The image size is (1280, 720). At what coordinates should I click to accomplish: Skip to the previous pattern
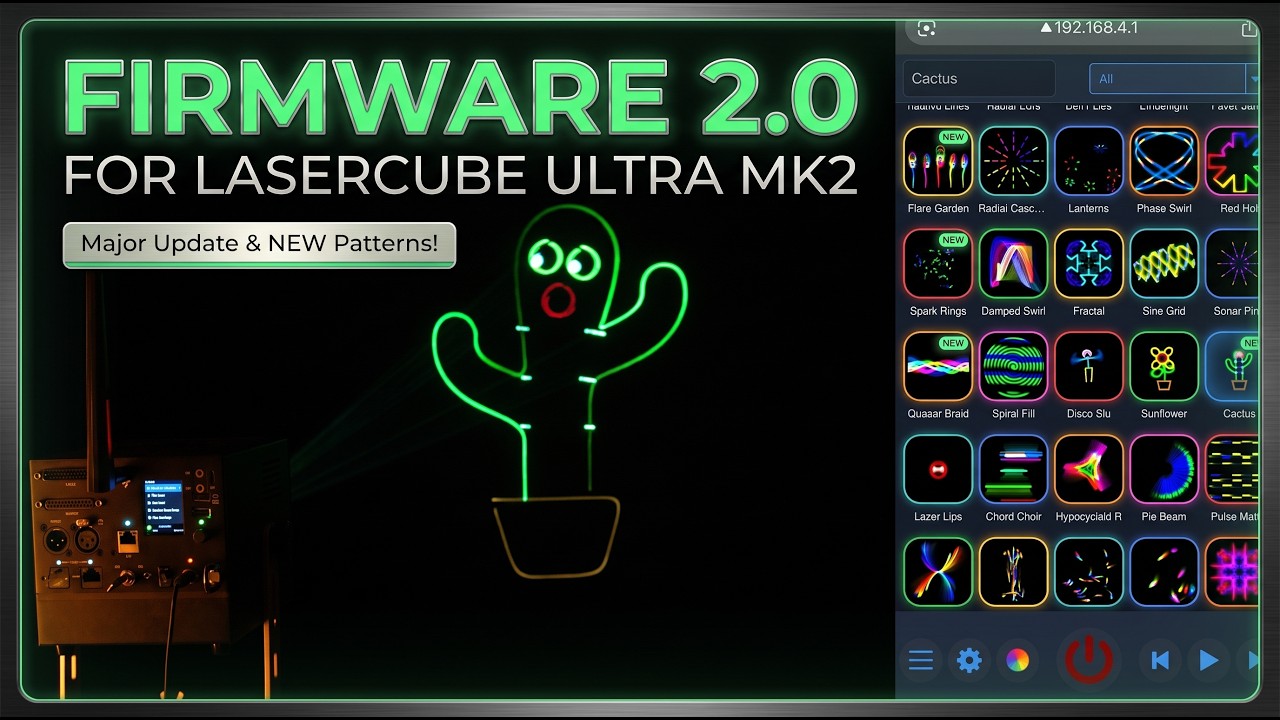[1160, 660]
